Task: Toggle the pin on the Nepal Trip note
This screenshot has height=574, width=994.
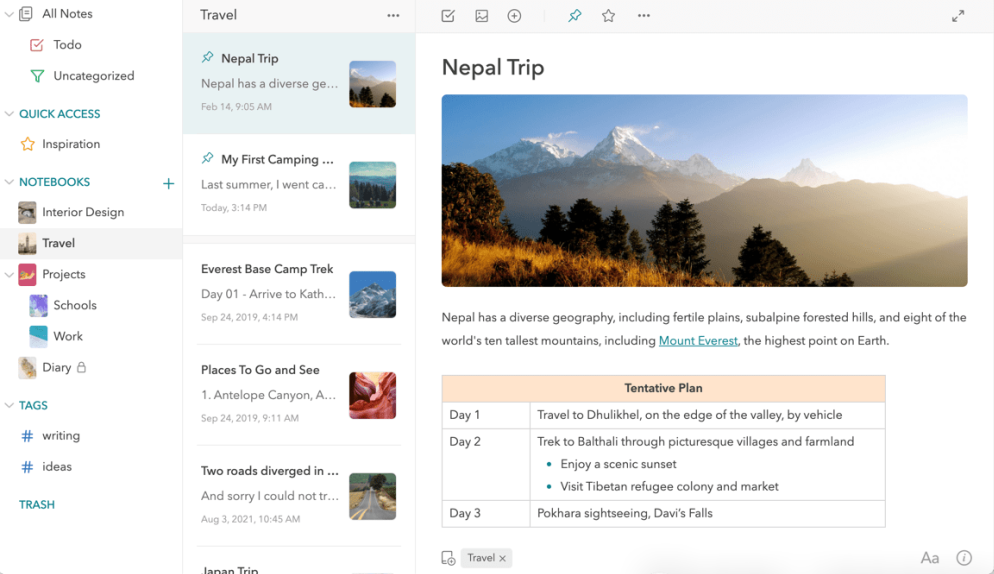Action: click(x=574, y=16)
